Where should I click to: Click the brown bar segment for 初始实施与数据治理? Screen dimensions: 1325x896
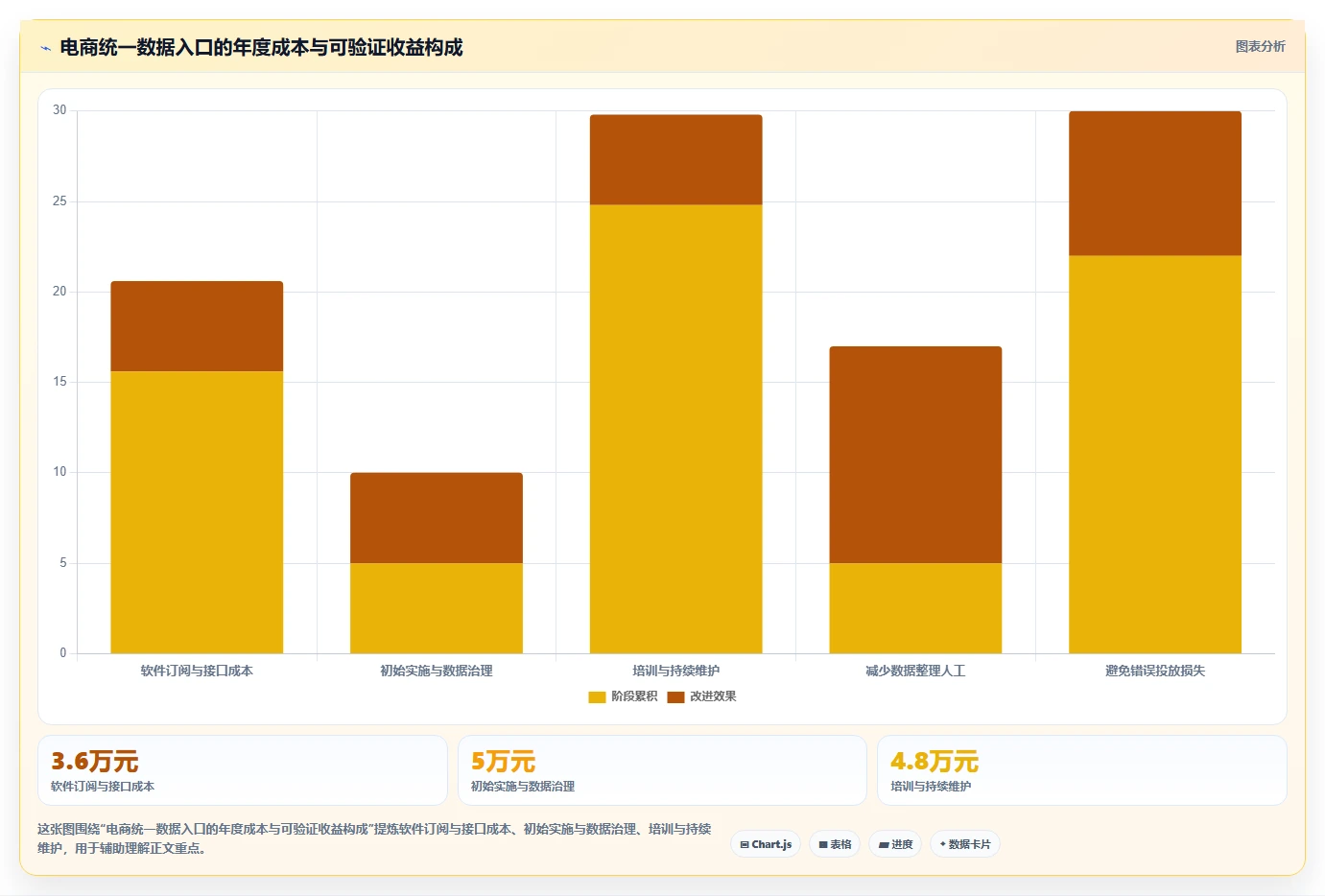pos(437,518)
